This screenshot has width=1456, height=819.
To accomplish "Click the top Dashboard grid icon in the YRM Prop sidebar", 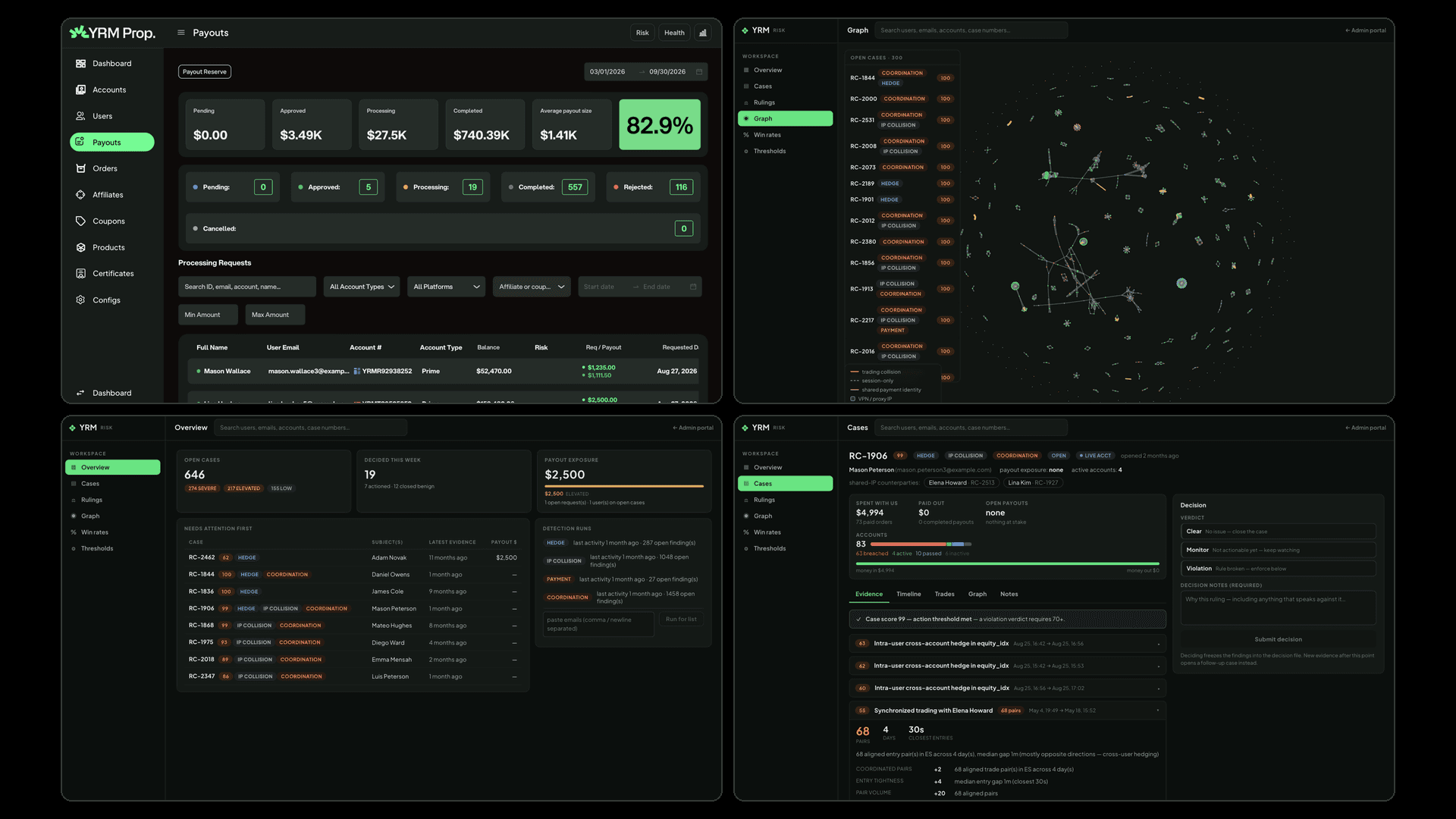I will tap(80, 64).
